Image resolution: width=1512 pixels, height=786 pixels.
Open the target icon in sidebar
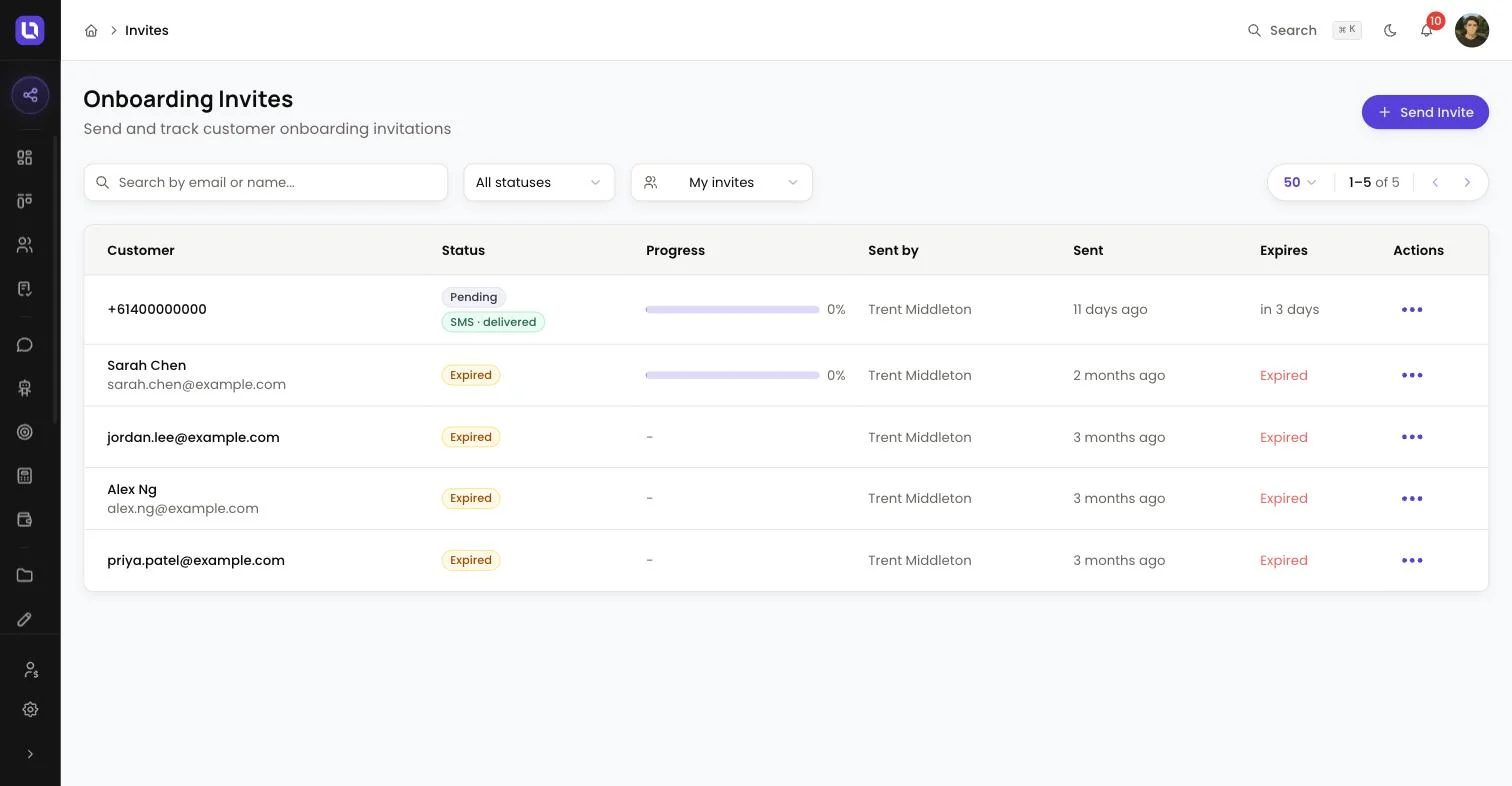pos(25,432)
